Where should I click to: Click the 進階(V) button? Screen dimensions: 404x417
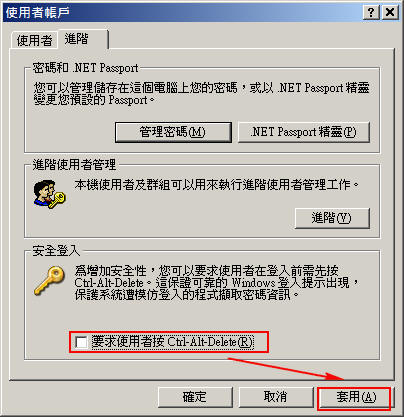pos(332,218)
